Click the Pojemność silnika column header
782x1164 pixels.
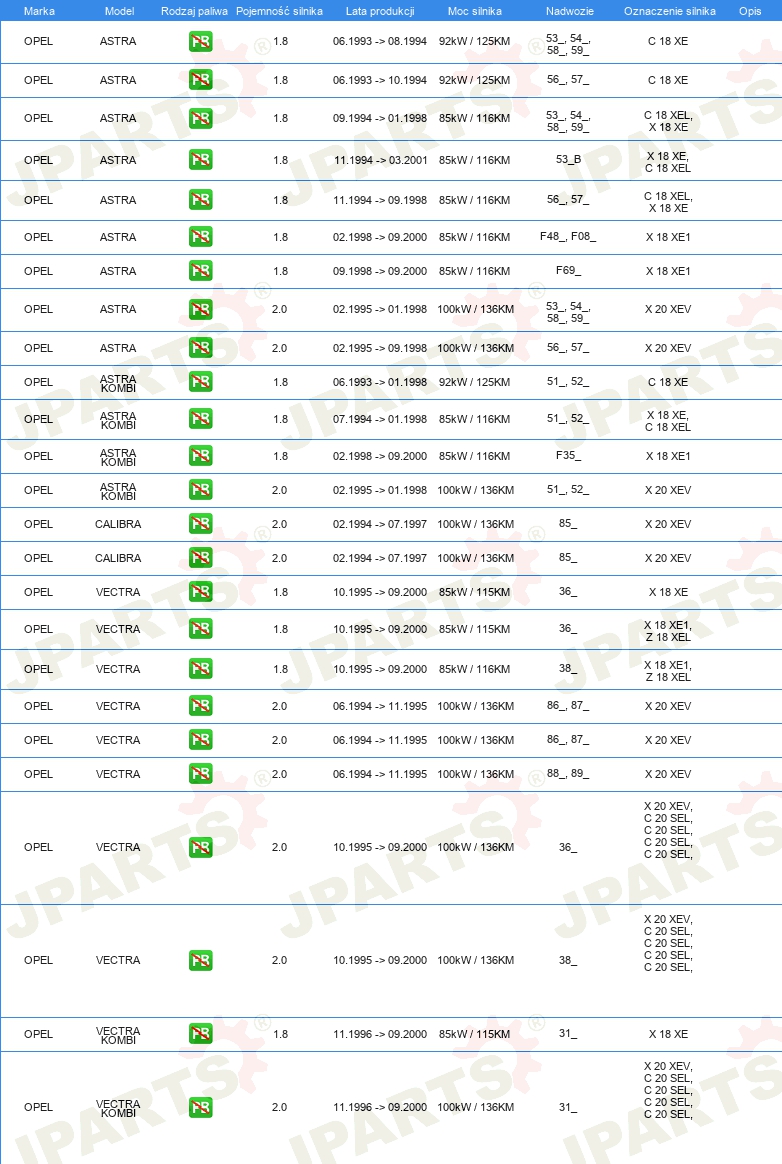279,11
